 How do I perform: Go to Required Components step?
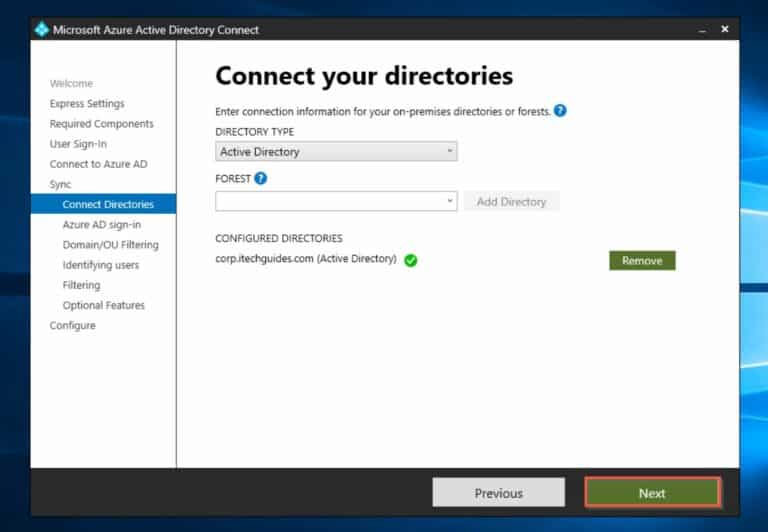(x=101, y=124)
